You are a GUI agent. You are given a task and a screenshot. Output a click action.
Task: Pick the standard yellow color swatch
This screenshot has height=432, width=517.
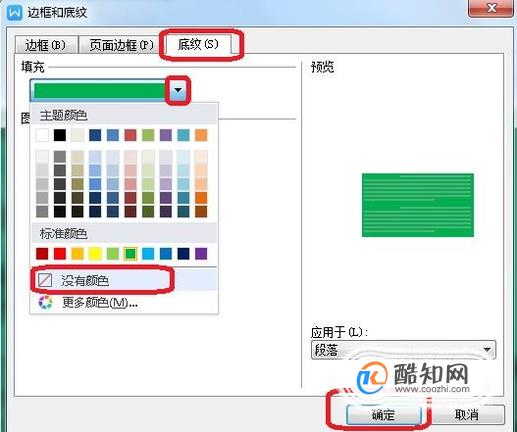point(95,253)
